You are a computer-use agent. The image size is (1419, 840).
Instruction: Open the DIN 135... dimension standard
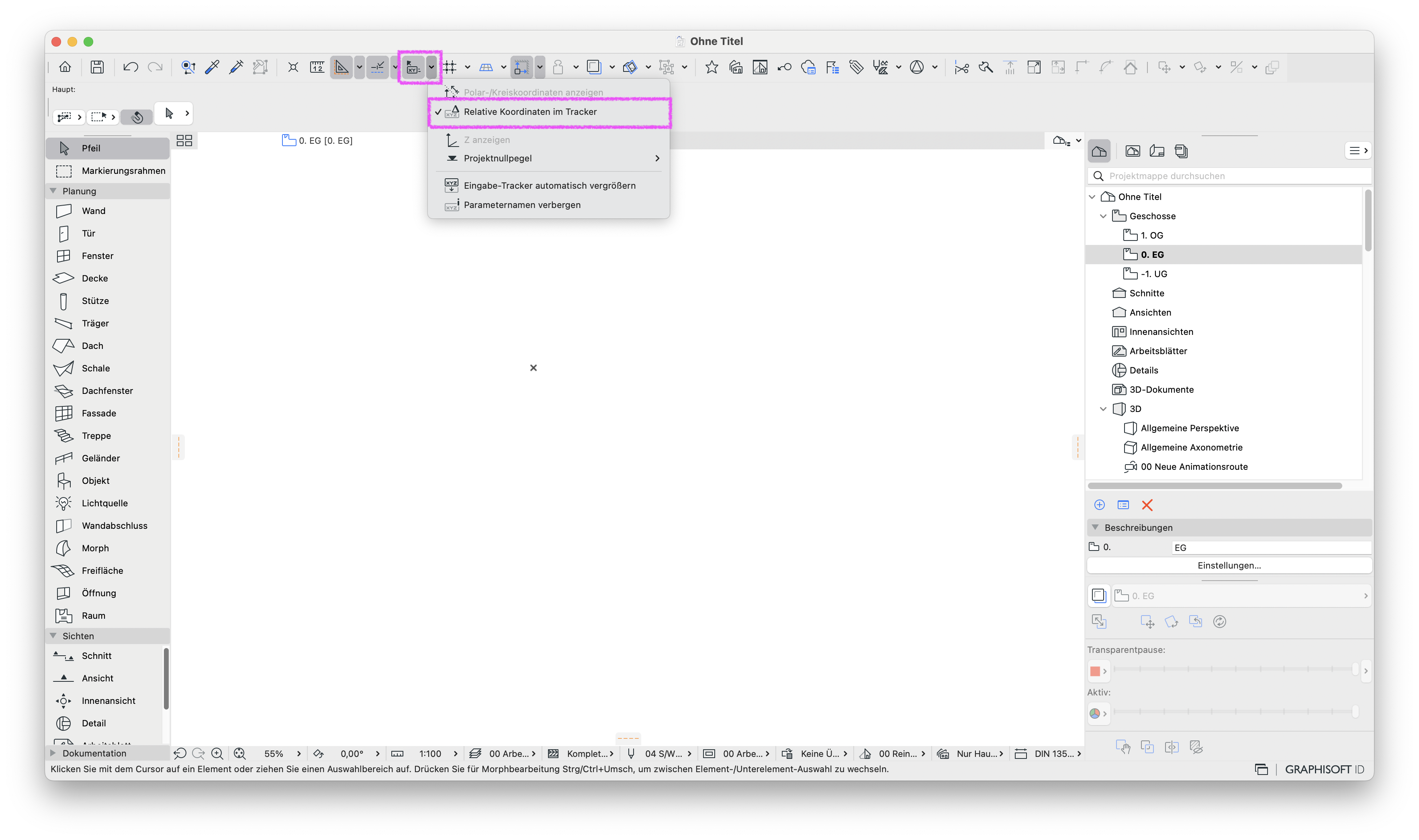(1049, 754)
